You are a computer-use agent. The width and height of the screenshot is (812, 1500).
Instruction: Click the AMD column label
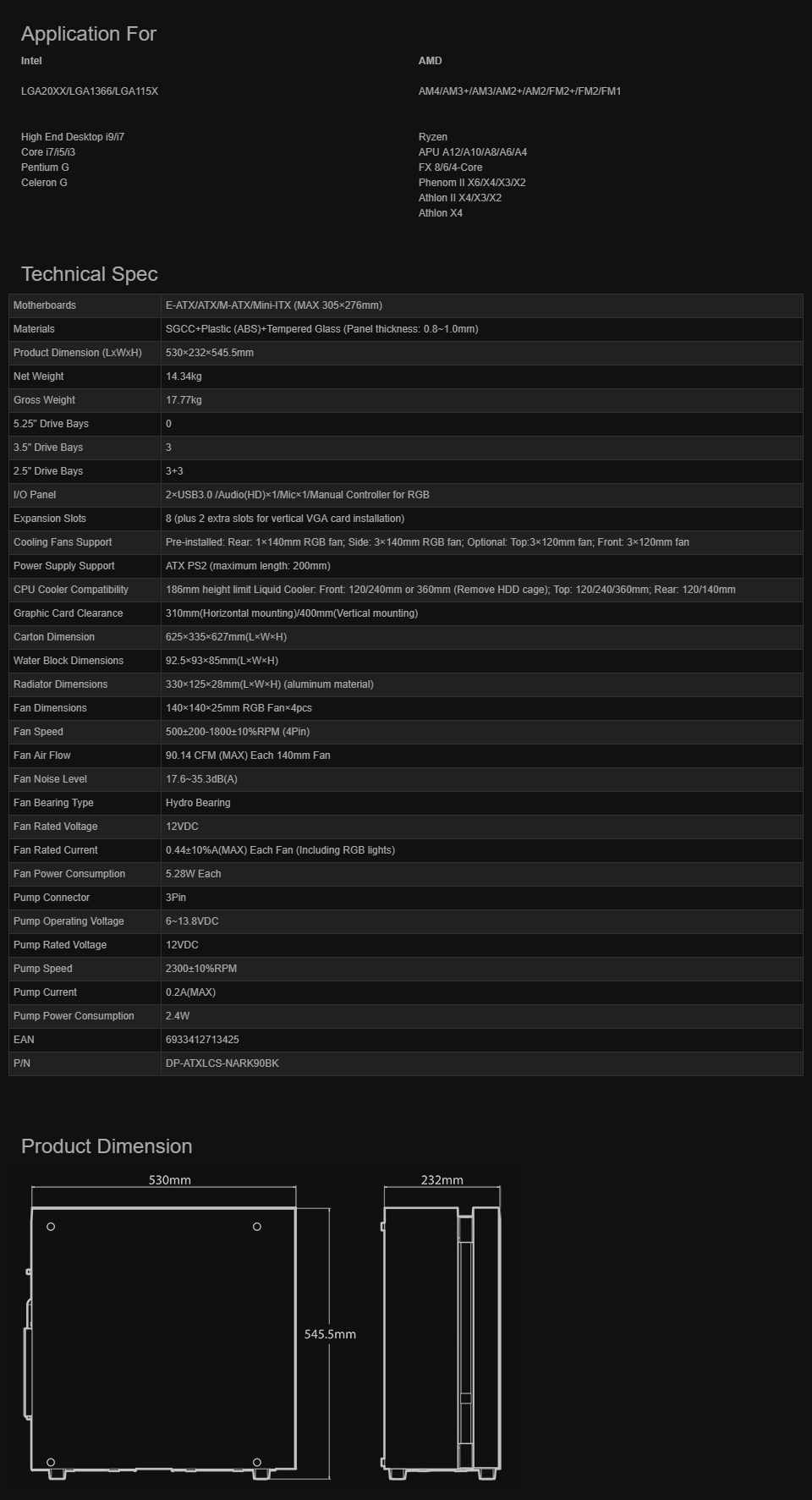[x=430, y=61]
